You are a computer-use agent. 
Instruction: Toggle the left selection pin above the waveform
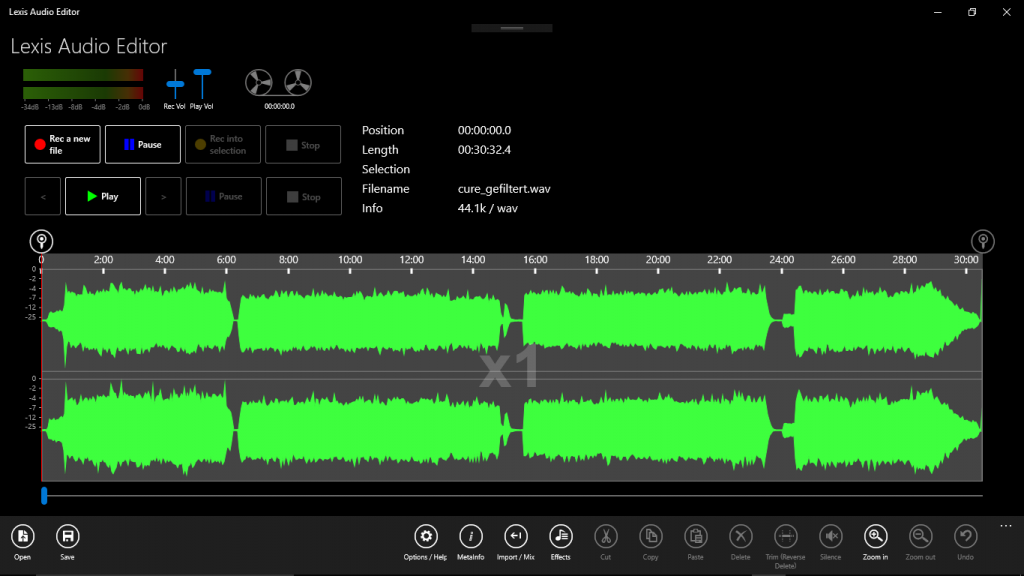point(41,240)
